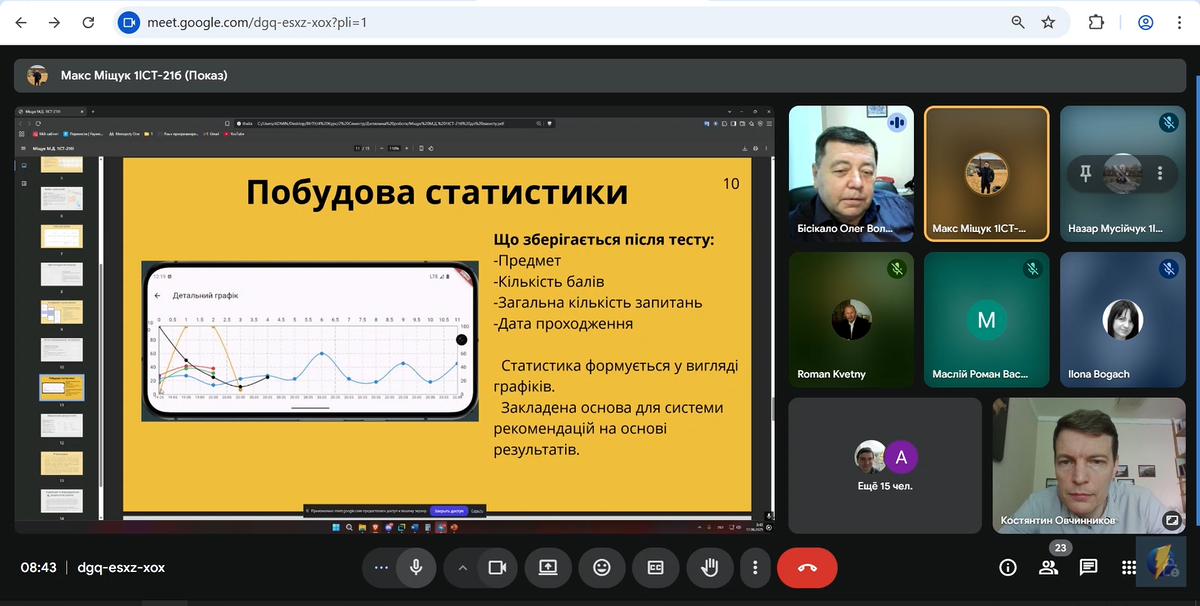1200x606 pixels.
Task: Mute the microphone in the call bar
Action: click(415, 567)
